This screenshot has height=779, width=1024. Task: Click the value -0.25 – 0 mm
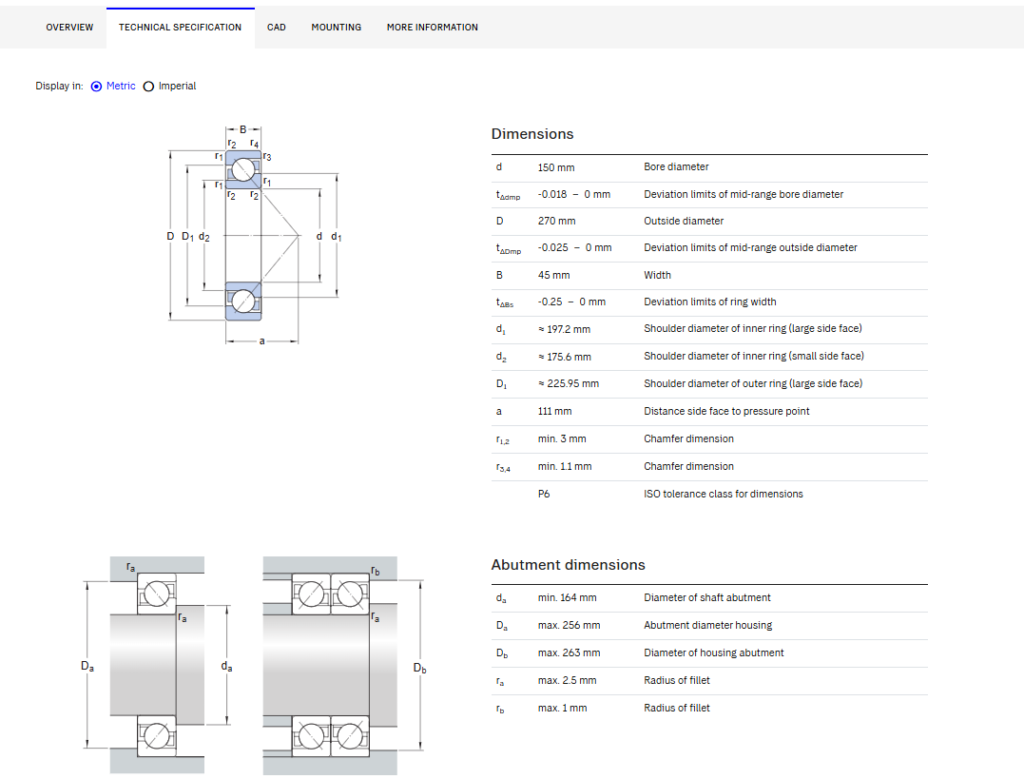pyautogui.click(x=572, y=302)
